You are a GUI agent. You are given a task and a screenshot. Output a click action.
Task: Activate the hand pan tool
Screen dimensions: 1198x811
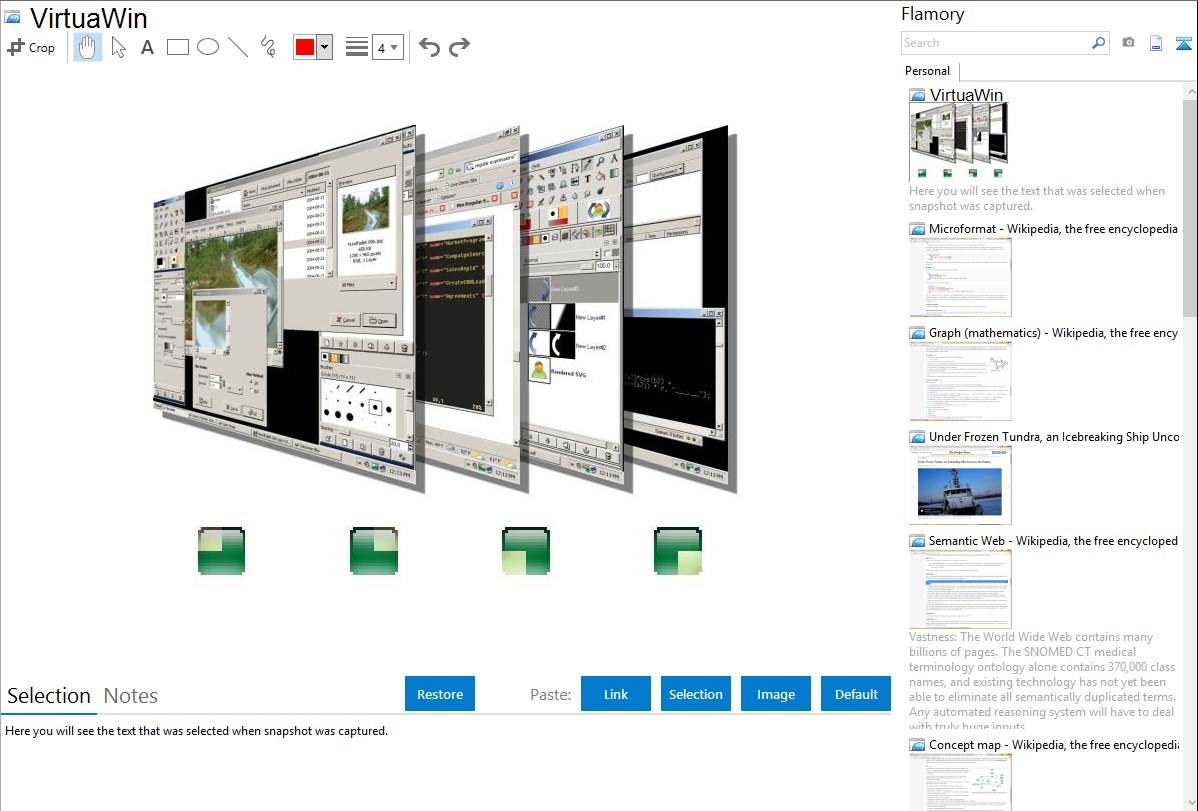point(87,47)
